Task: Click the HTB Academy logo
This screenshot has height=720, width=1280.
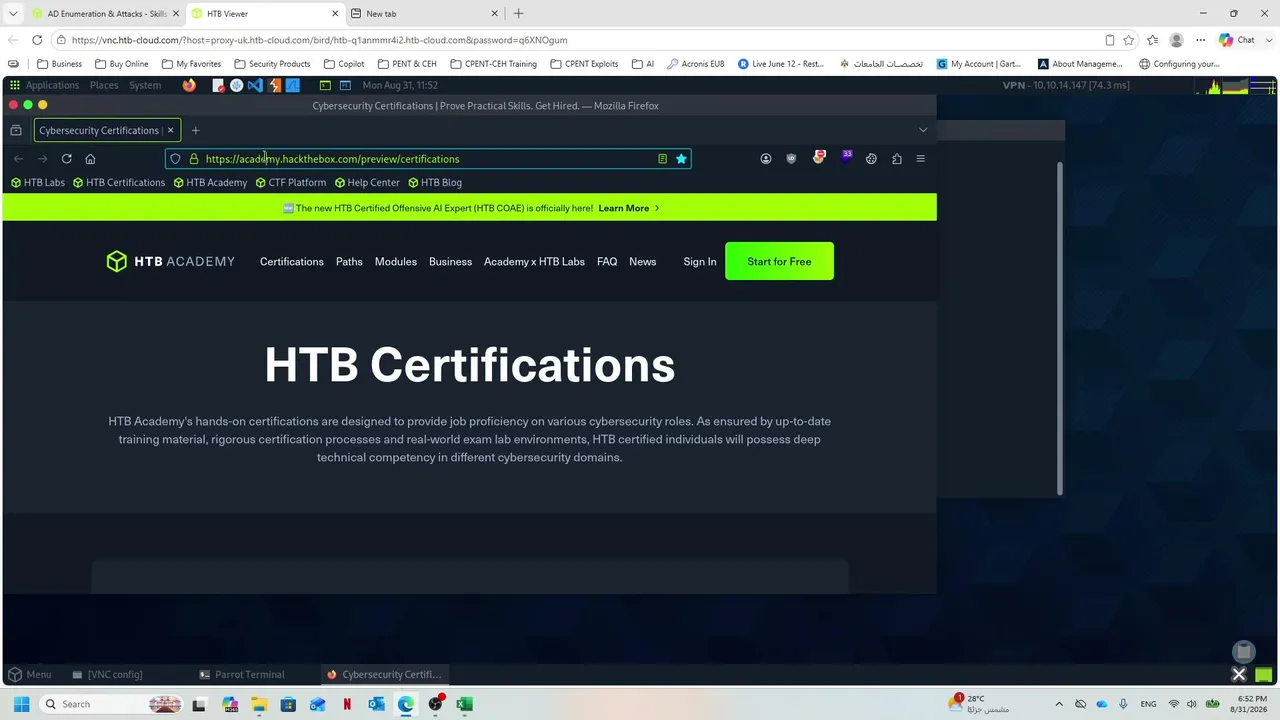Action: tap(171, 262)
